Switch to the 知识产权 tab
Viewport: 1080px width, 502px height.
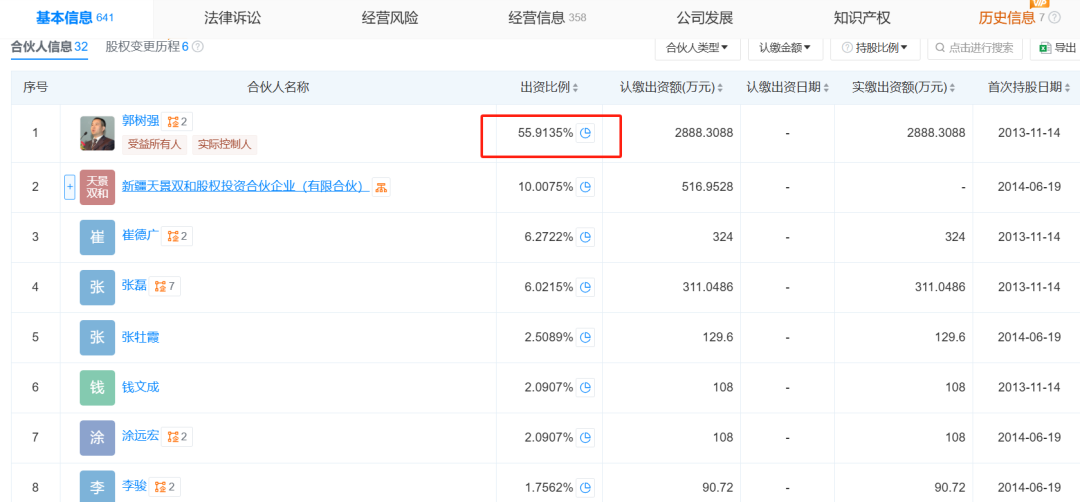pos(862,17)
